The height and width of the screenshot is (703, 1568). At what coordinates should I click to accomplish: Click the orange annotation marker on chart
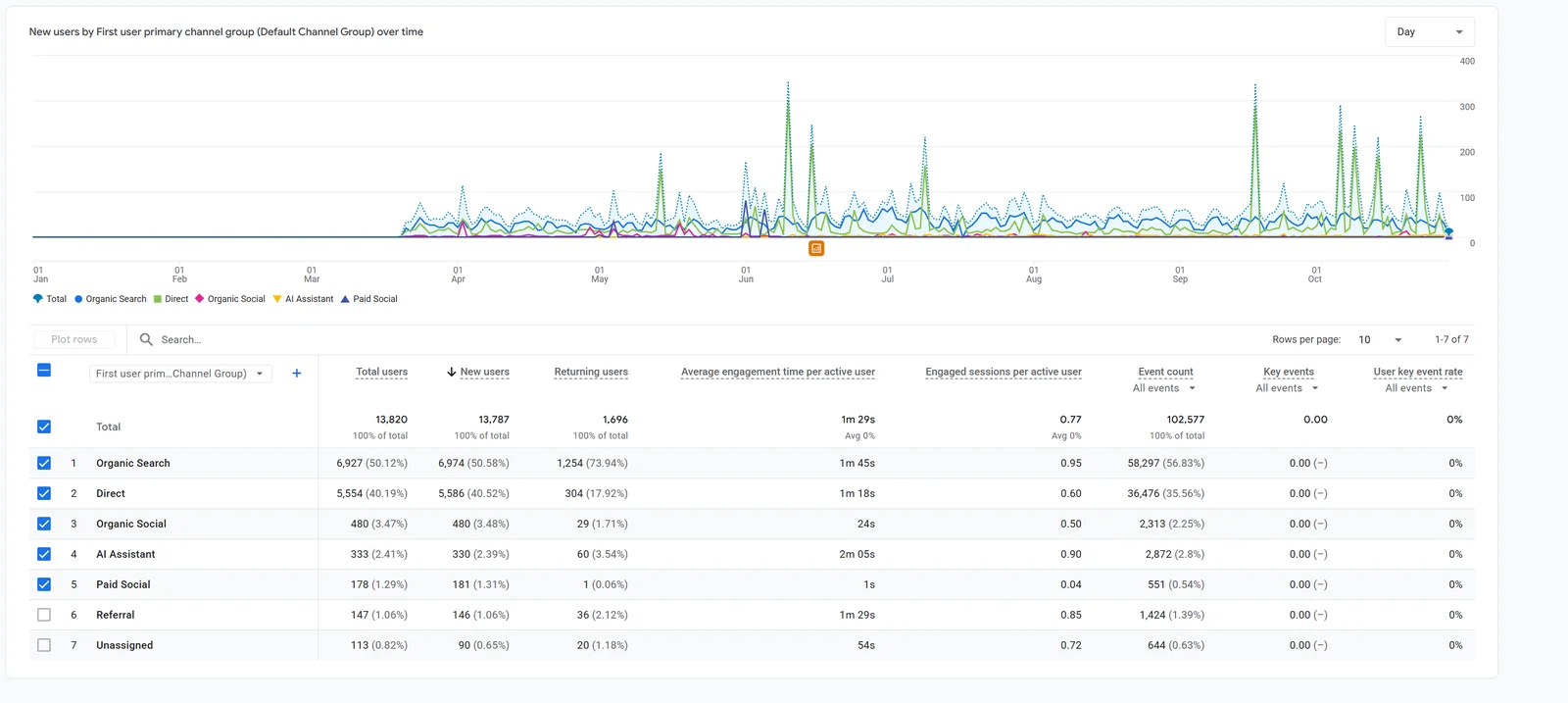point(816,249)
